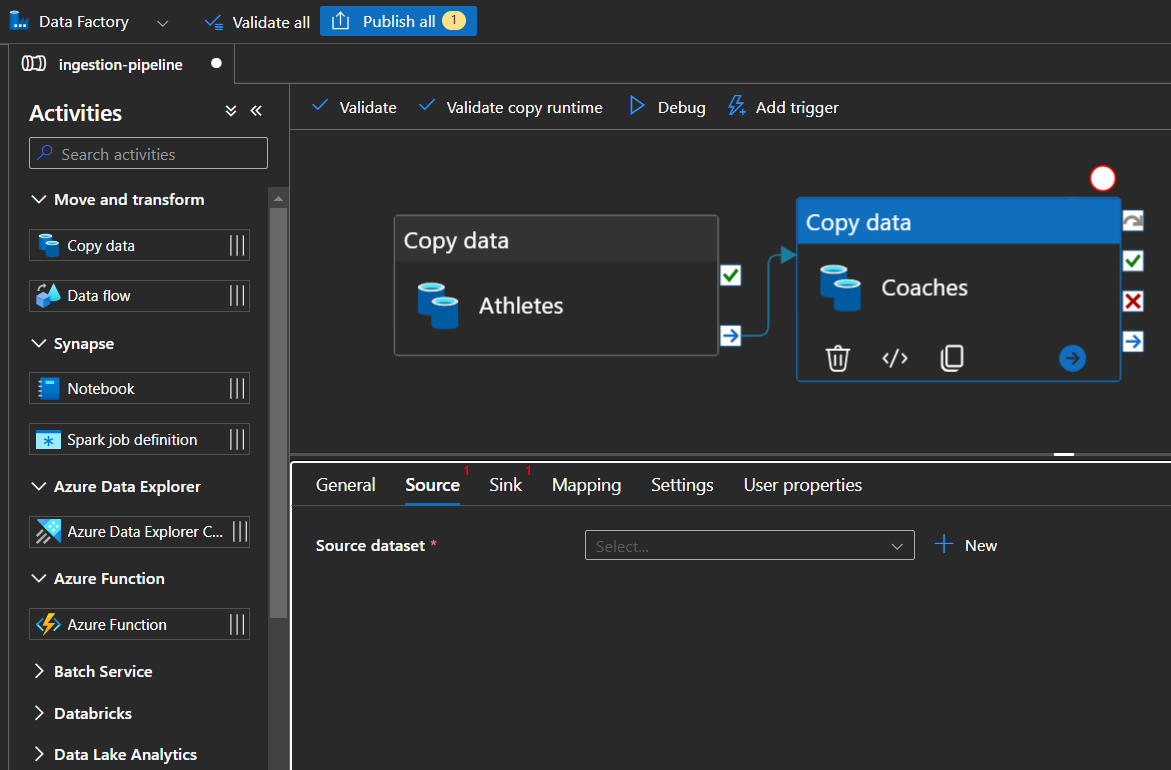The width and height of the screenshot is (1171, 770).
Task: Click the Azure Data Explorer Command activity
Action: pyautogui.click(x=139, y=531)
